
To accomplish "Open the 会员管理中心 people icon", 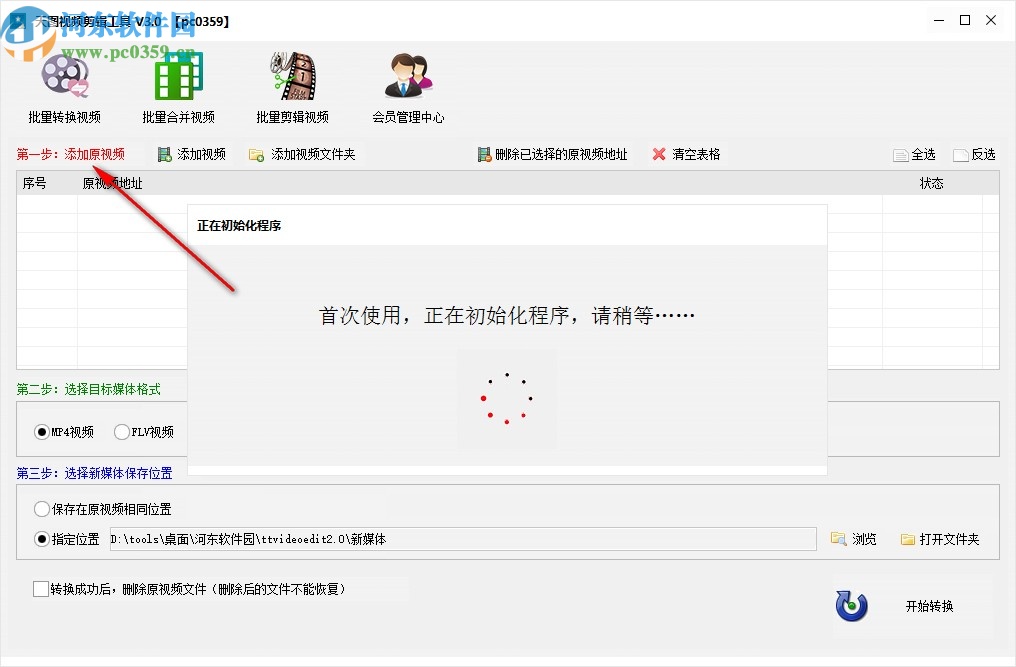I will (408, 76).
